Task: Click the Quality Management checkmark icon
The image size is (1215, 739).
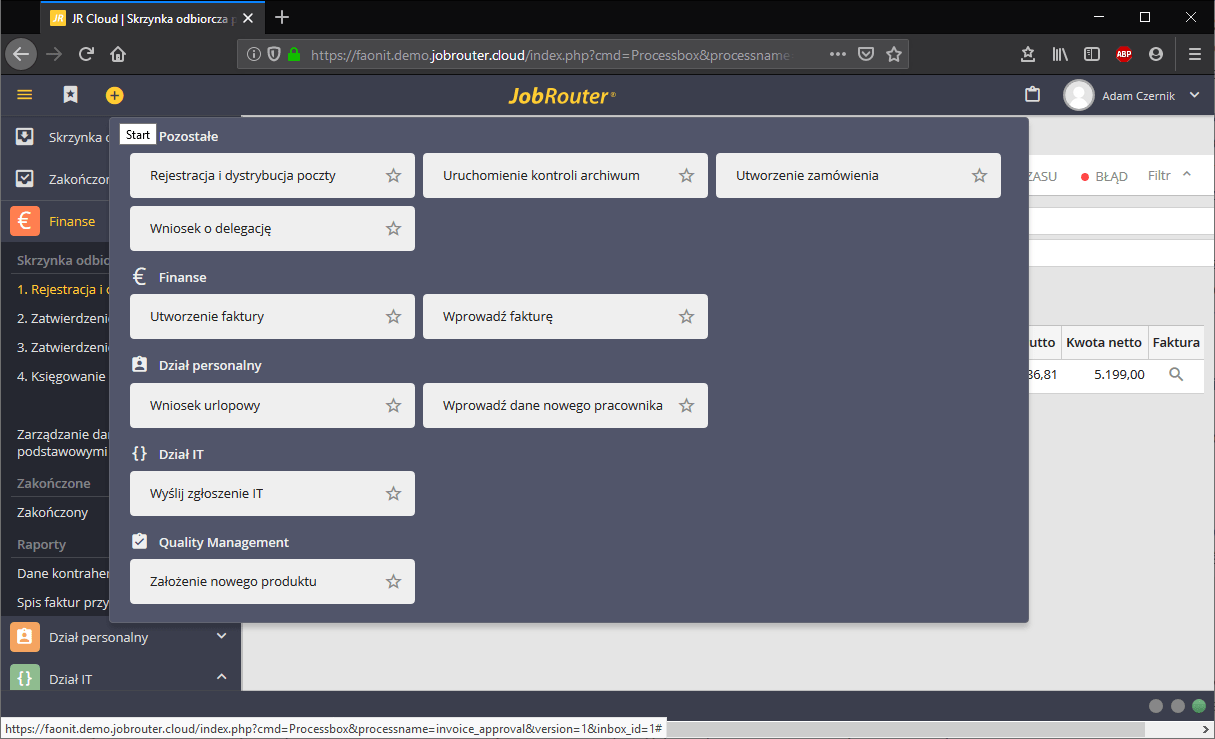Action: tap(139, 541)
